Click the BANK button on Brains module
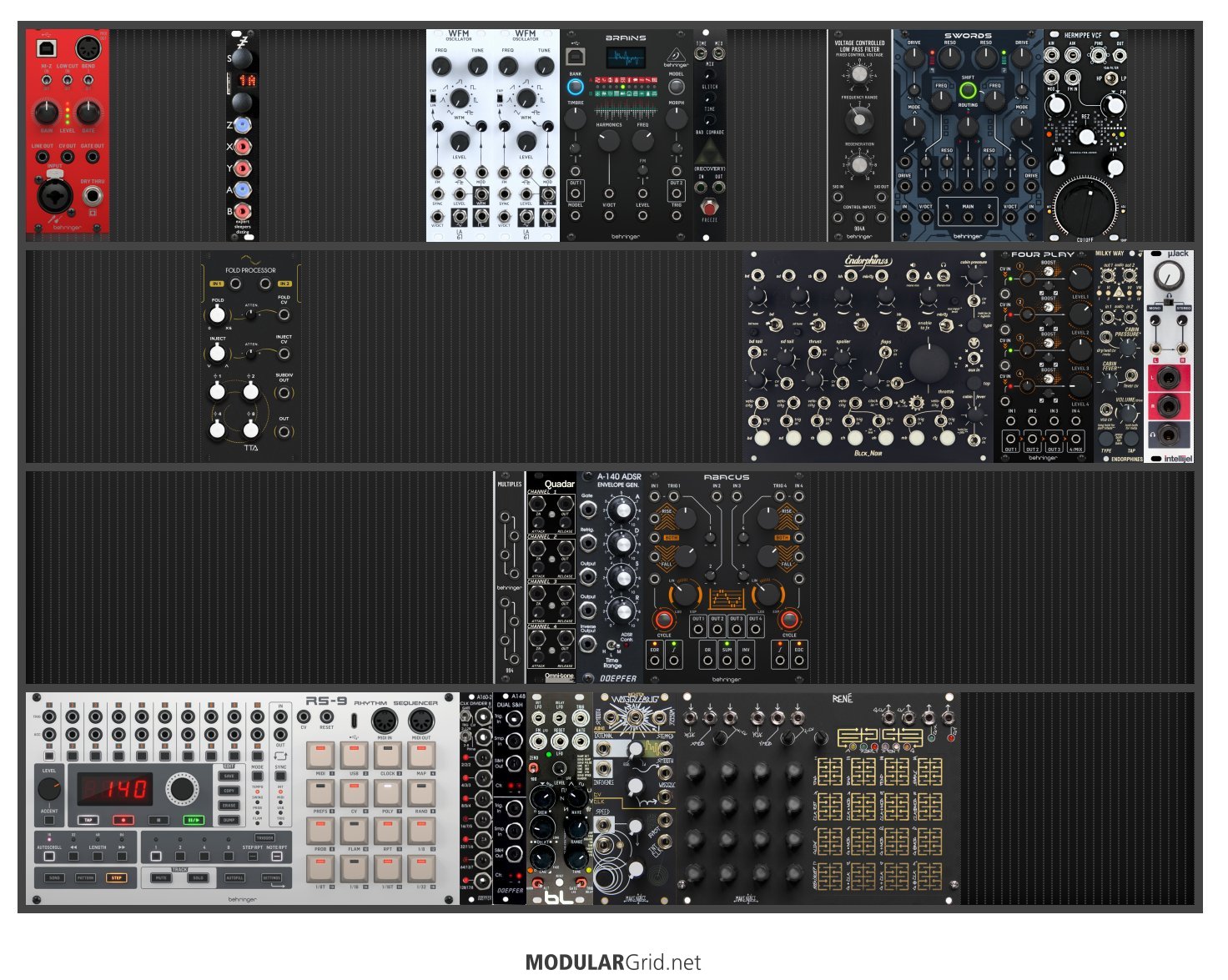Screen dimensions: 1228x980 [576, 86]
